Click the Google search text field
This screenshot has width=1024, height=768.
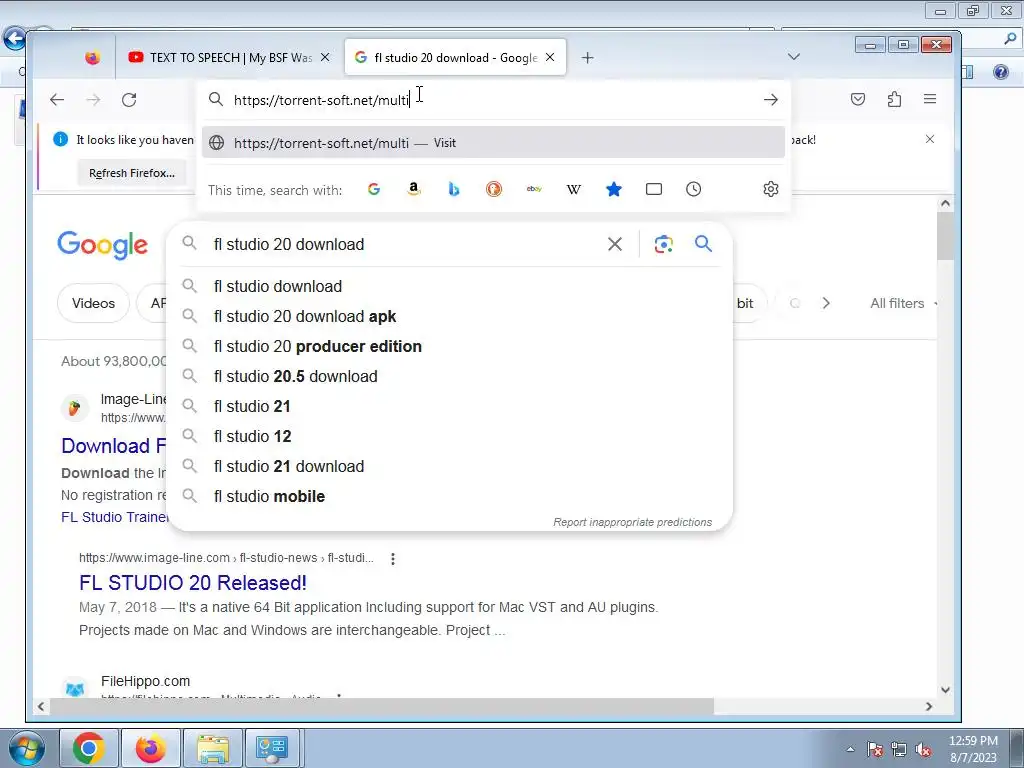[x=405, y=244]
